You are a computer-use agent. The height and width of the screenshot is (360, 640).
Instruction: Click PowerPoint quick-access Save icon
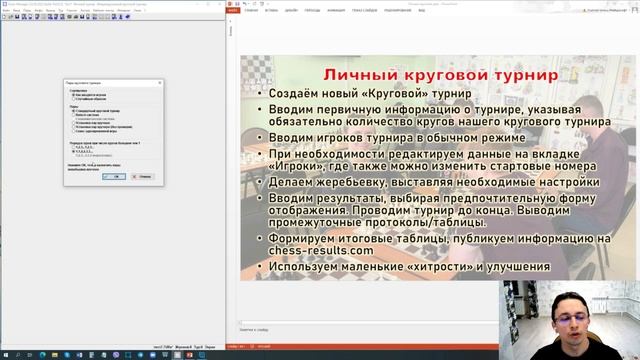(x=237, y=4)
